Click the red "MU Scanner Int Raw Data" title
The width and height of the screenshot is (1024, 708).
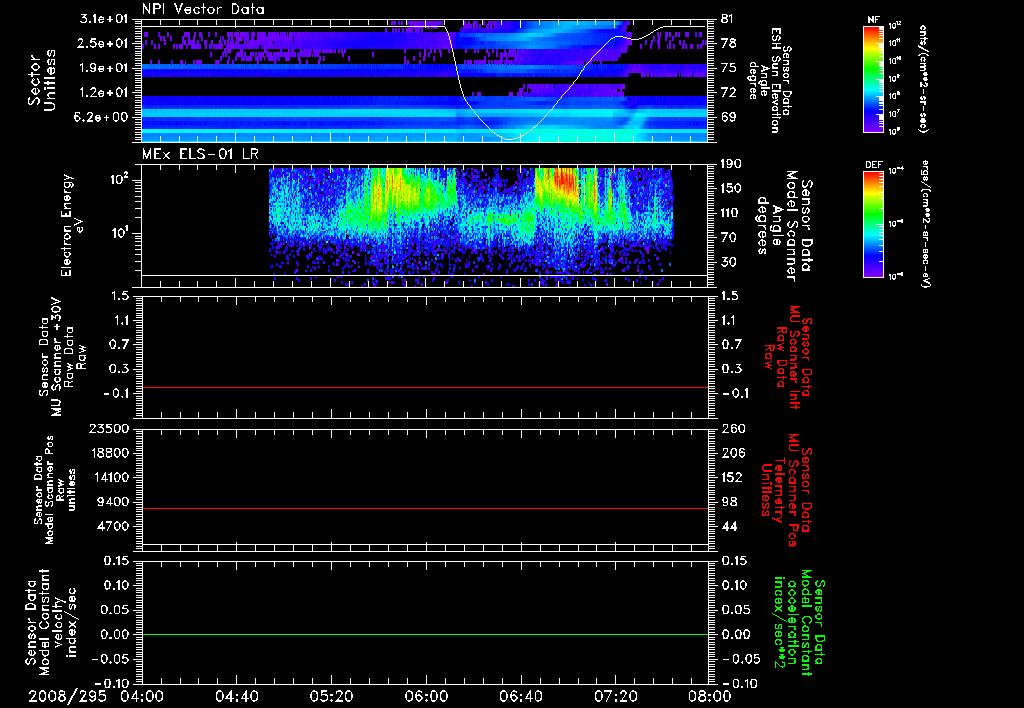(x=787, y=357)
